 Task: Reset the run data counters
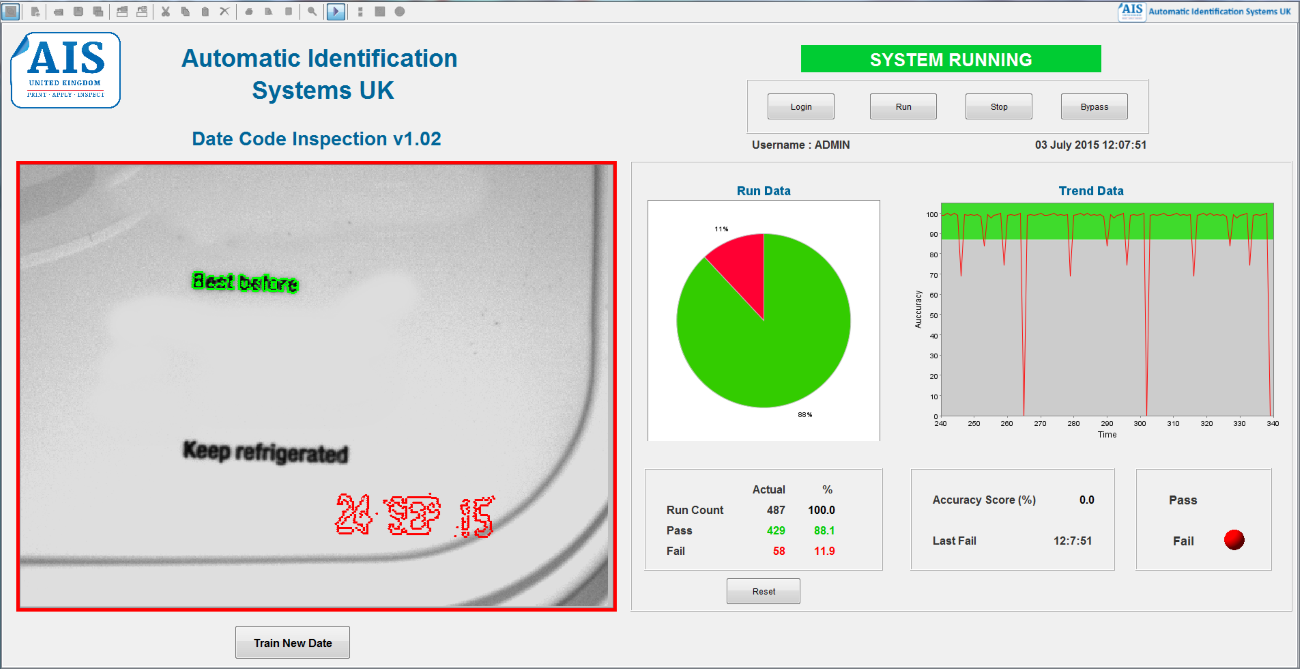[764, 592]
